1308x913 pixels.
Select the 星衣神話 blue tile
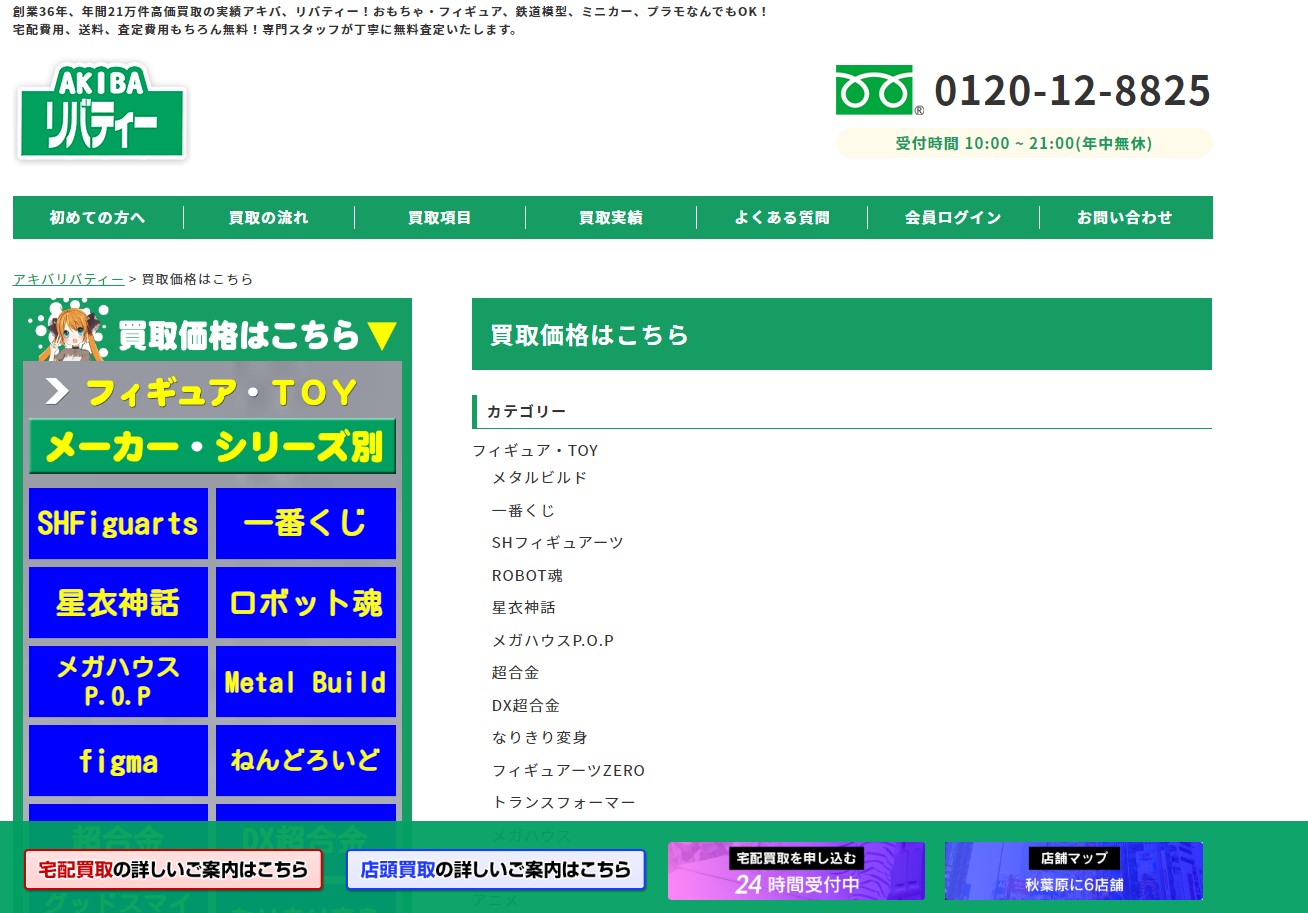(x=118, y=602)
